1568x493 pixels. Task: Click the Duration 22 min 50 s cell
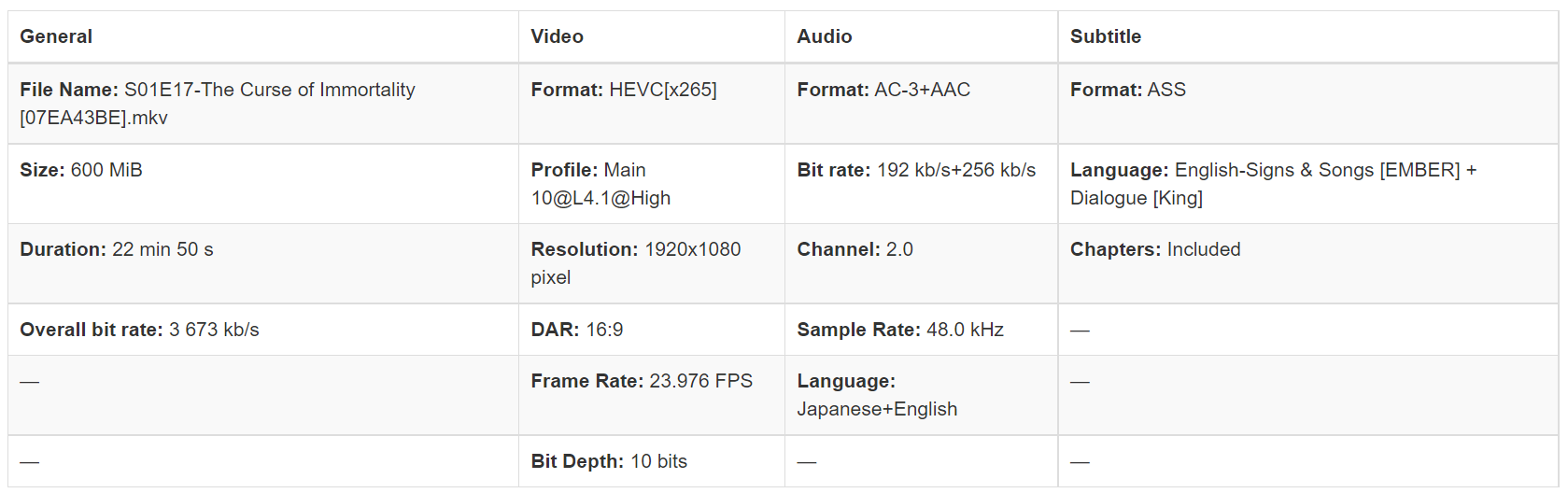coord(117,249)
